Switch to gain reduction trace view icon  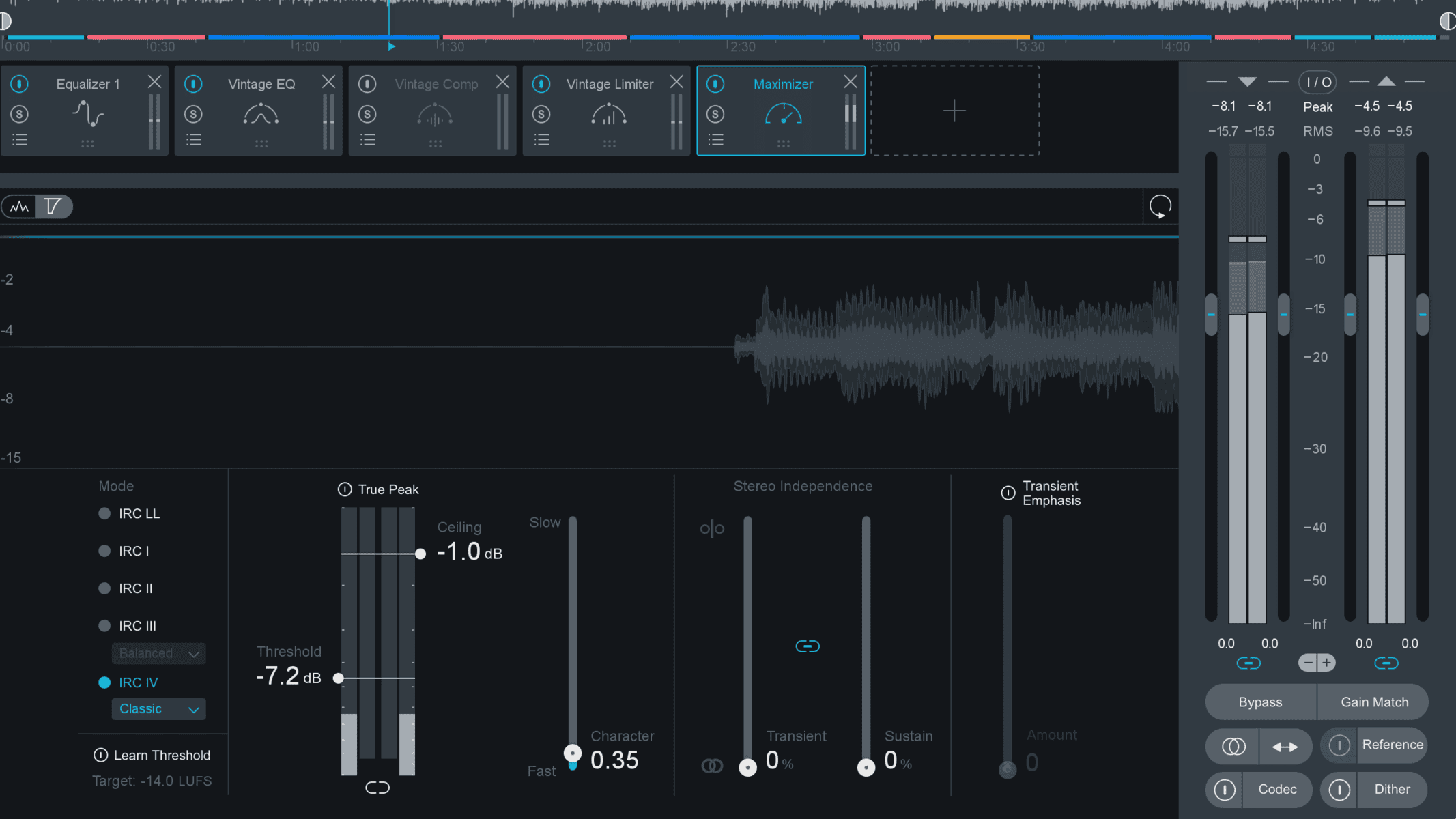[53, 206]
